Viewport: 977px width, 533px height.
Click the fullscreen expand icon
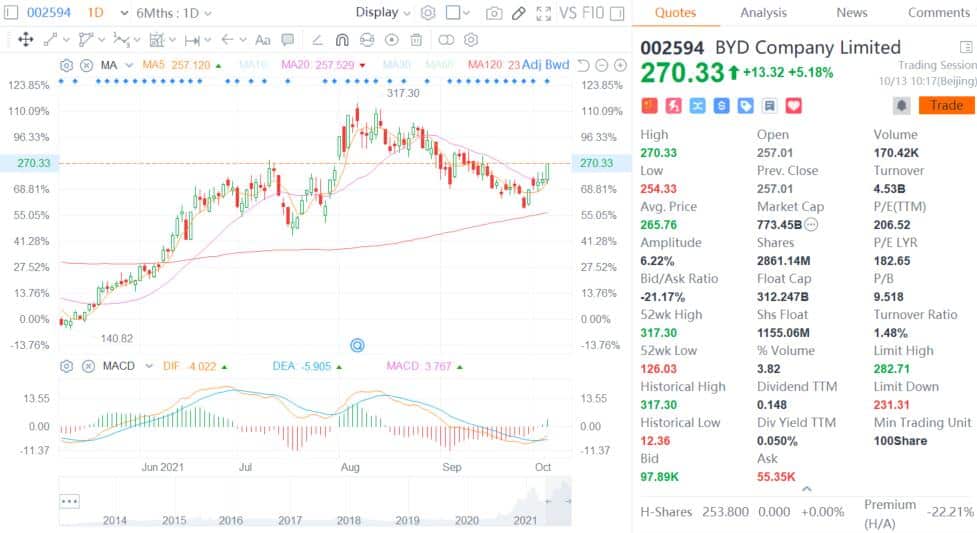(543, 13)
